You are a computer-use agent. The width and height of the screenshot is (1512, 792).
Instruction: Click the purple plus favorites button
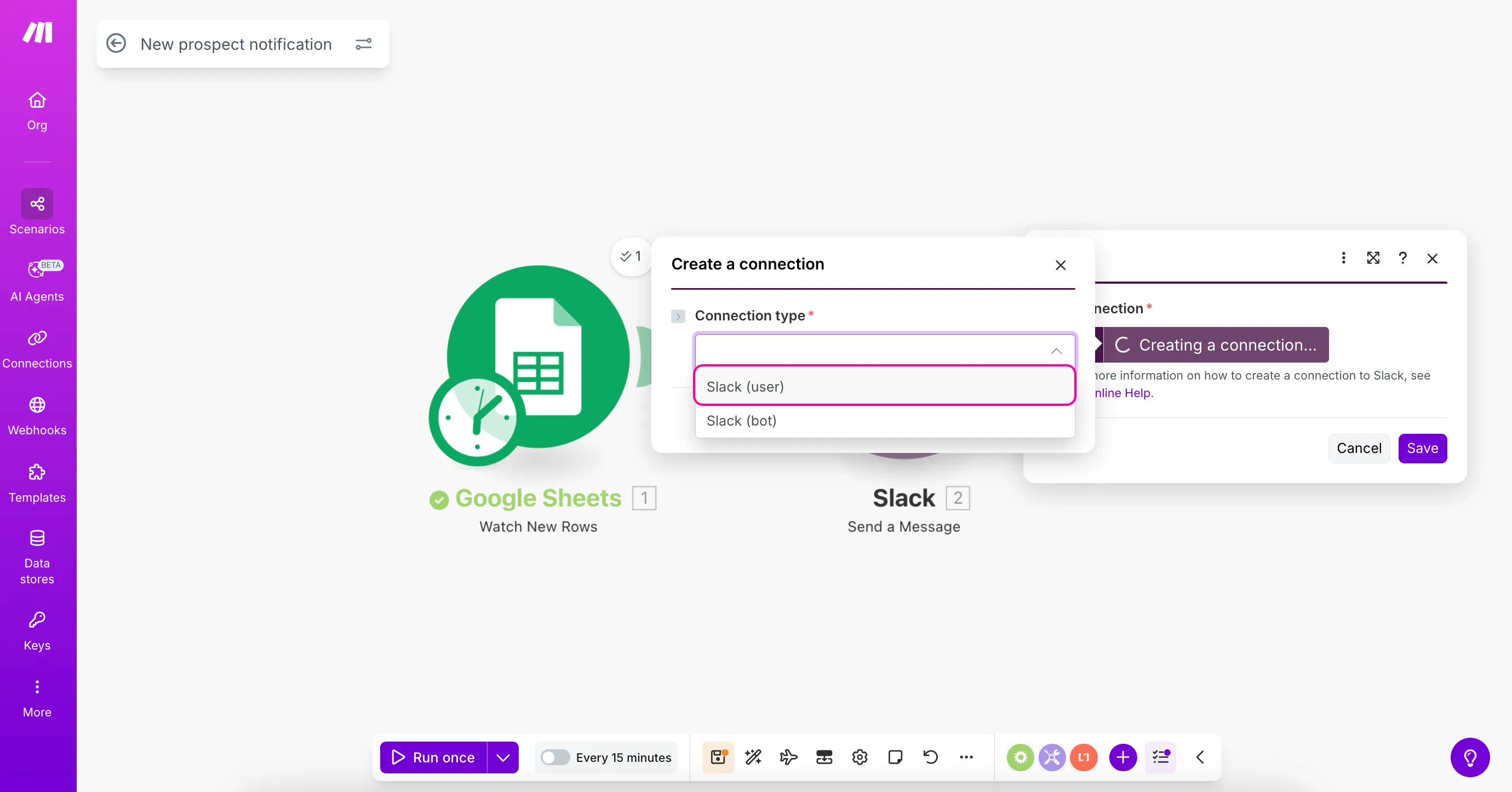pyautogui.click(x=1123, y=757)
